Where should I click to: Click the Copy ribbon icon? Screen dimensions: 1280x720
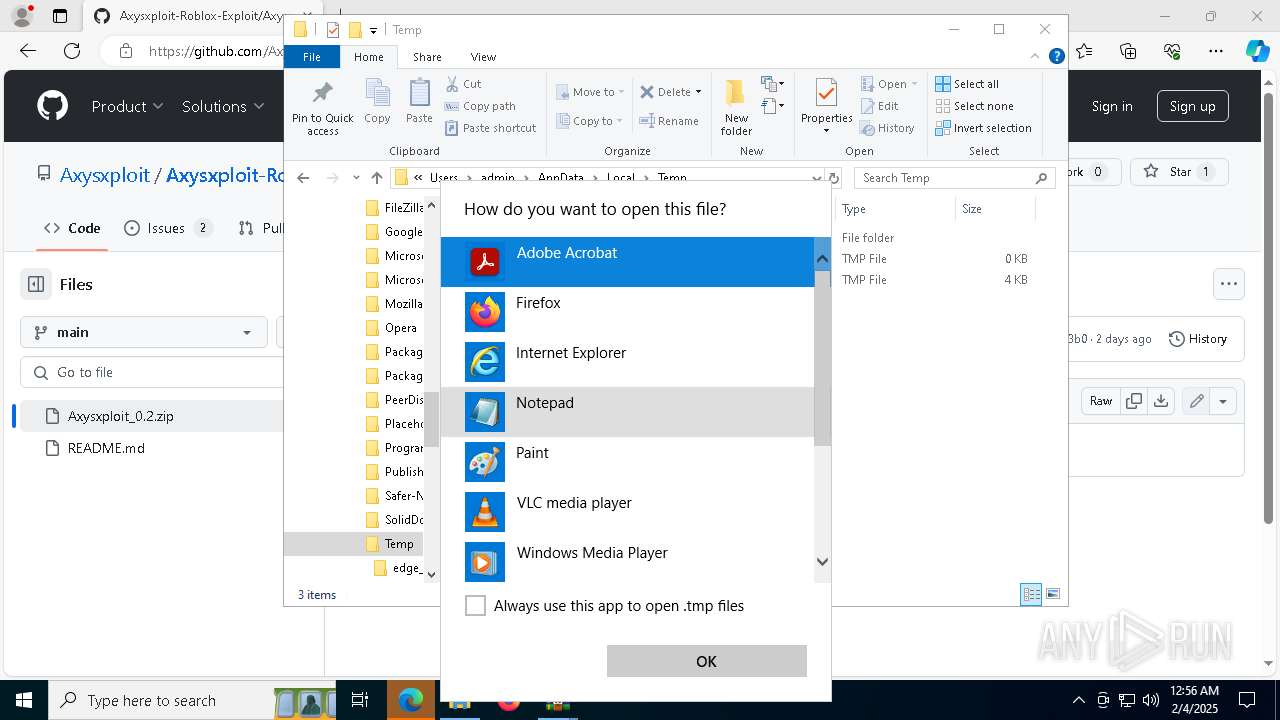[x=377, y=102]
